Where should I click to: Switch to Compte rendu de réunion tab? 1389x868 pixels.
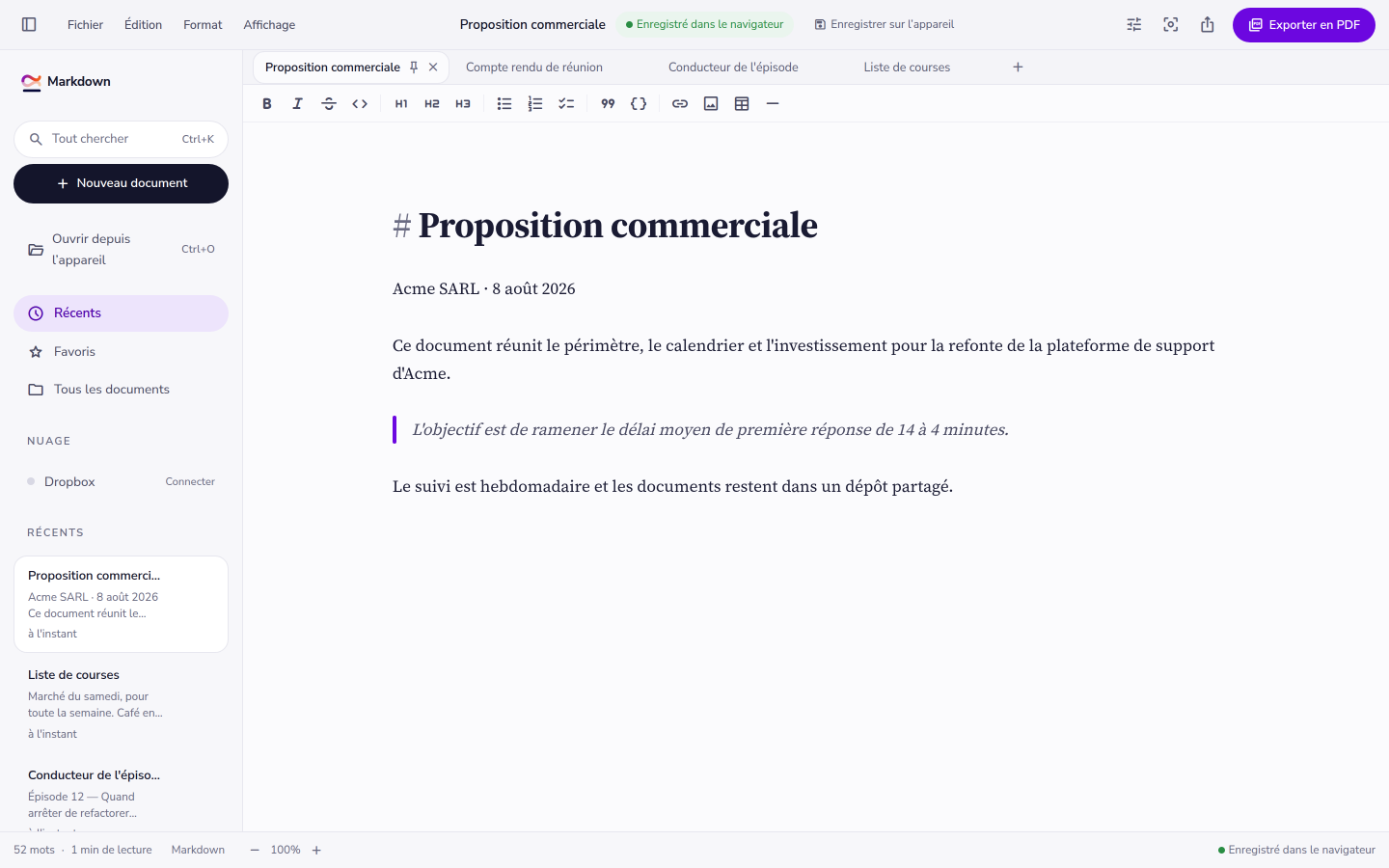tap(534, 68)
